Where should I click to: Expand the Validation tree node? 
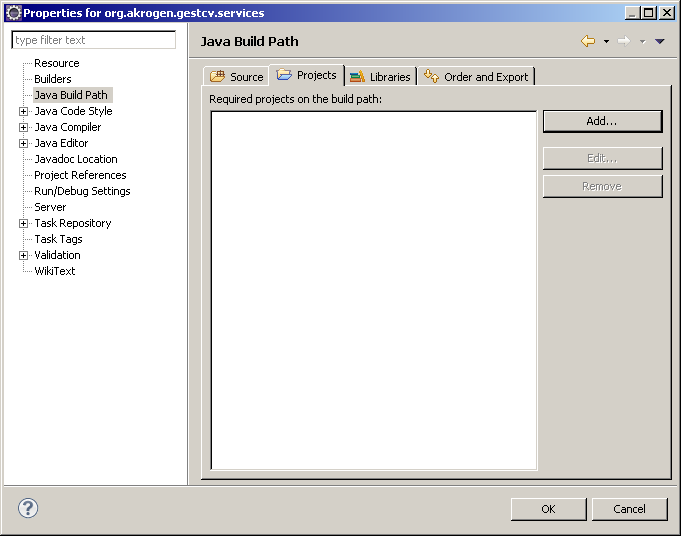(x=24, y=255)
